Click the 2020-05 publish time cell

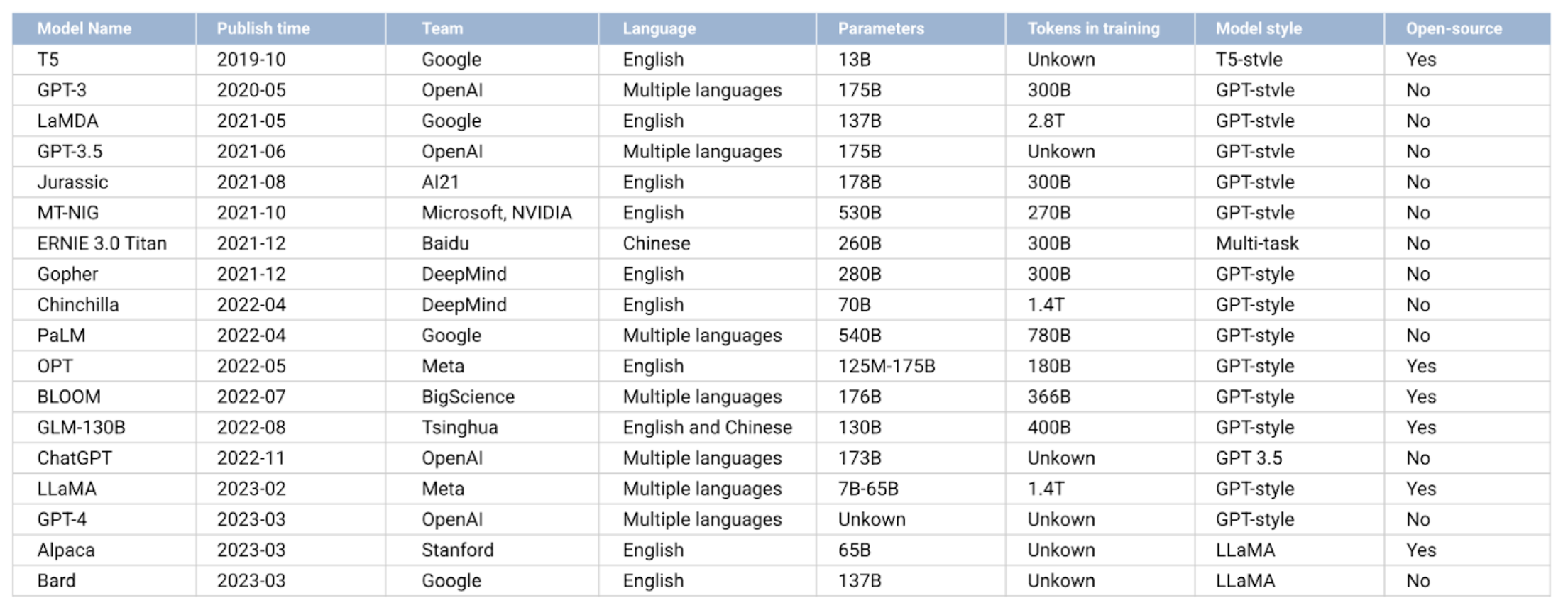(291, 90)
